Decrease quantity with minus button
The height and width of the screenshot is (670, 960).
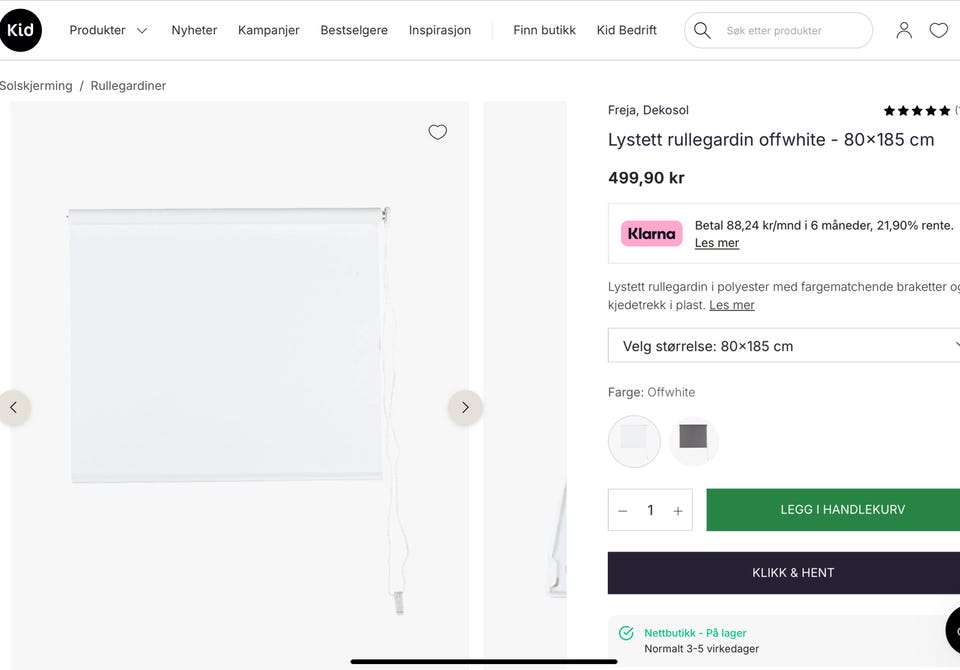[x=622, y=511]
